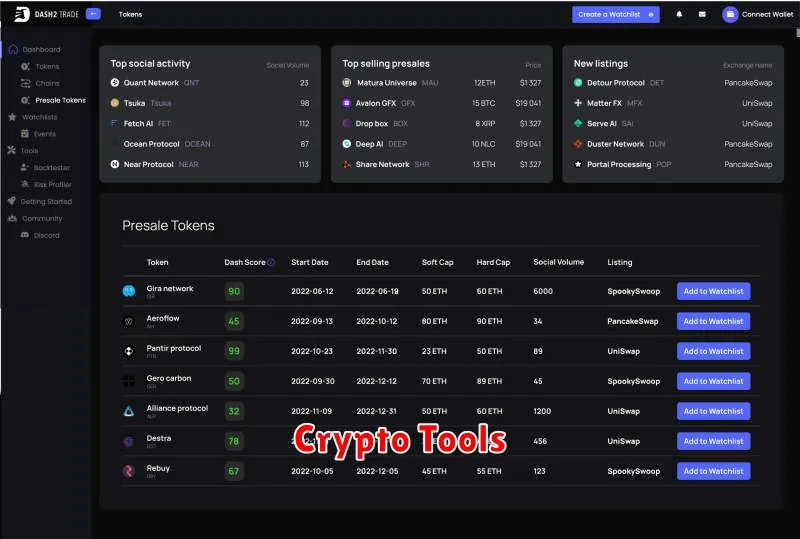Click Gira network token icon
800x539 pixels.
pyautogui.click(x=129, y=291)
